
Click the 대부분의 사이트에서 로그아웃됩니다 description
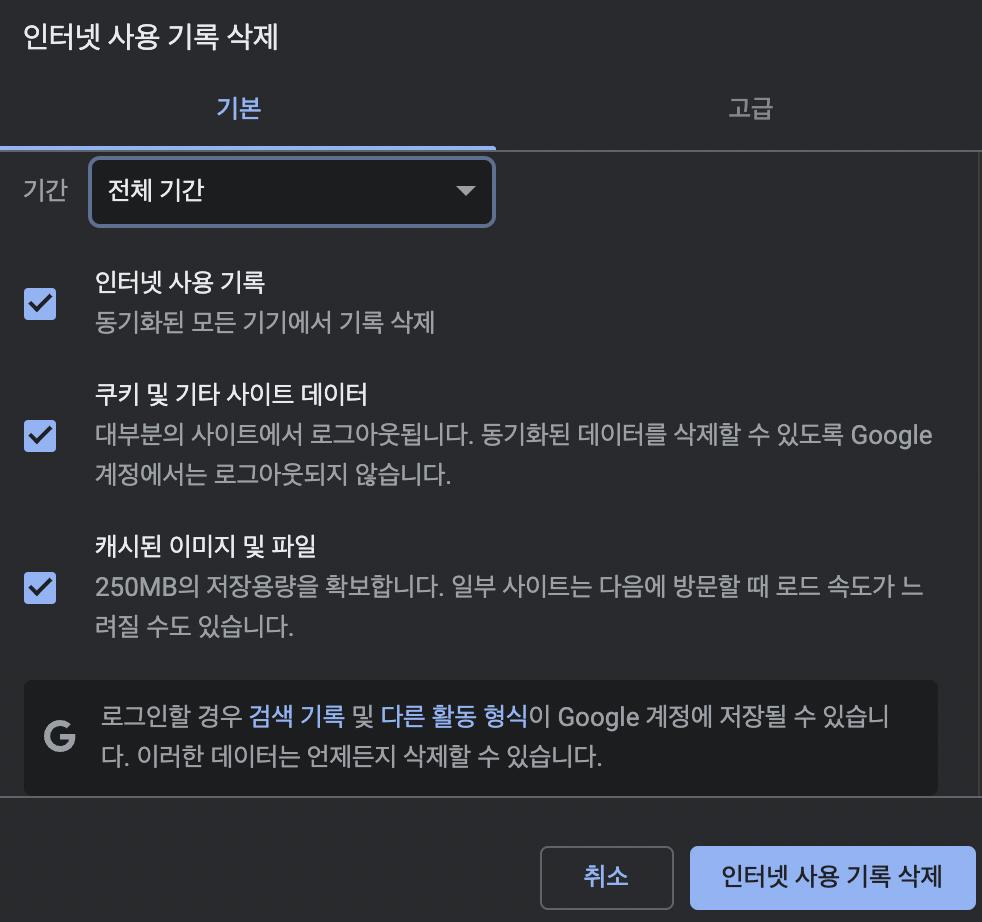coord(514,455)
